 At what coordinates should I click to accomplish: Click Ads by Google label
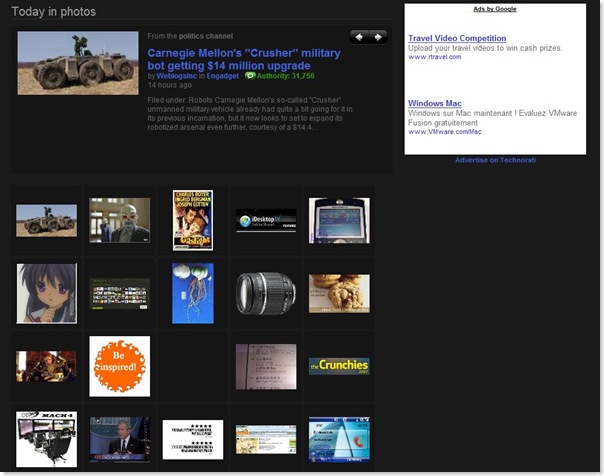tap(495, 9)
